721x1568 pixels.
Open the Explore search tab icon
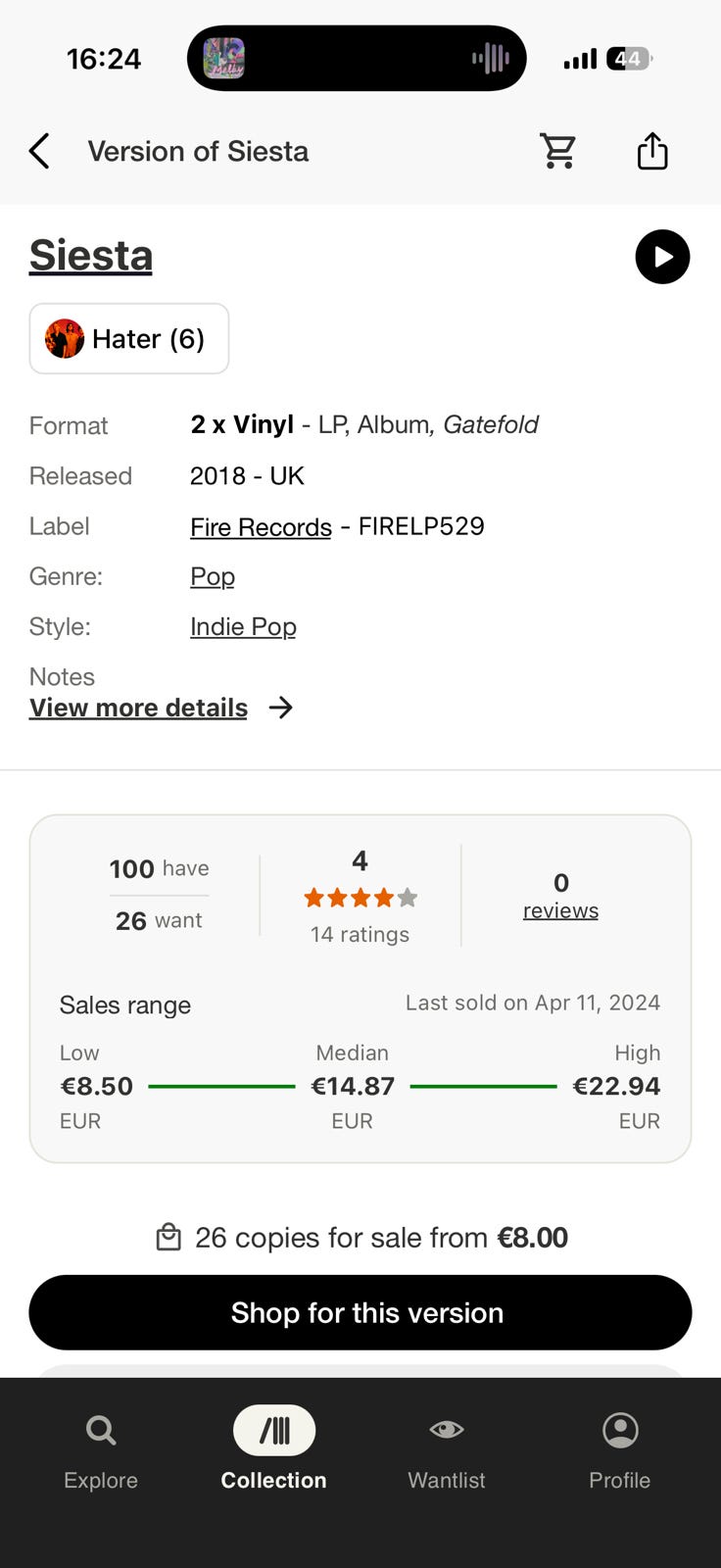coord(101,1431)
